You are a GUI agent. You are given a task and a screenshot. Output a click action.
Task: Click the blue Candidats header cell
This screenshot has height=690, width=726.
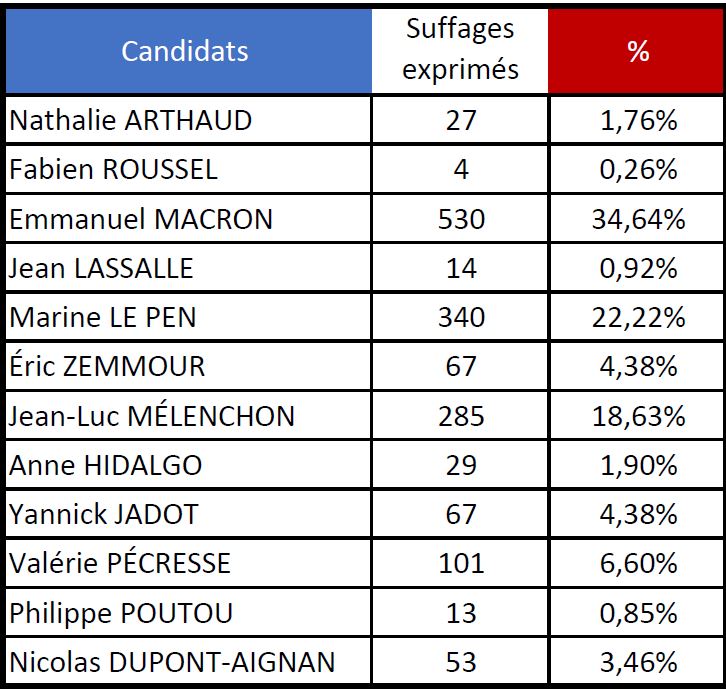(185, 50)
